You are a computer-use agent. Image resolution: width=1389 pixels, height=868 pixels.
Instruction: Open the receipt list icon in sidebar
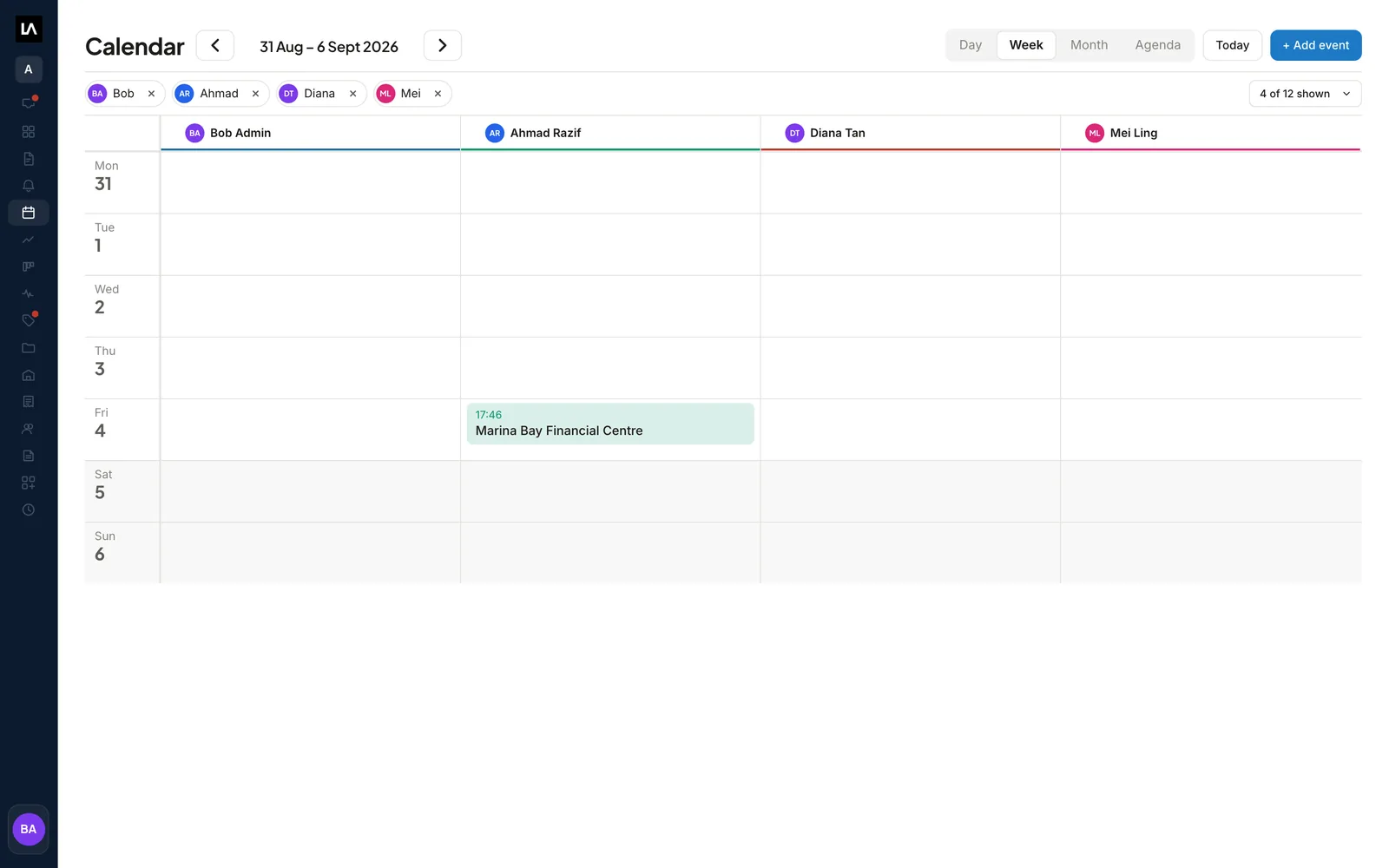point(29,402)
